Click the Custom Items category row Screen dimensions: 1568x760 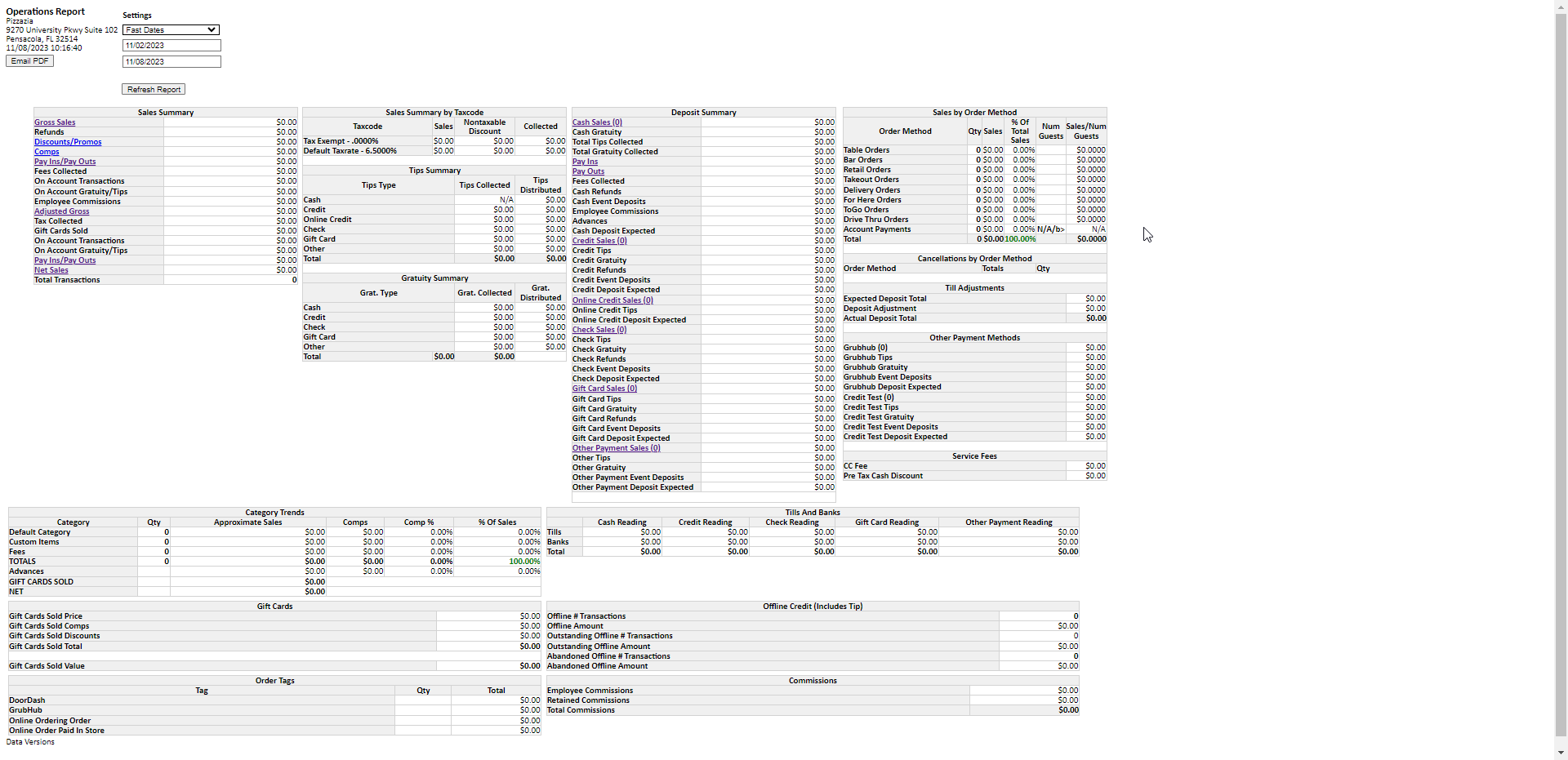coord(34,542)
